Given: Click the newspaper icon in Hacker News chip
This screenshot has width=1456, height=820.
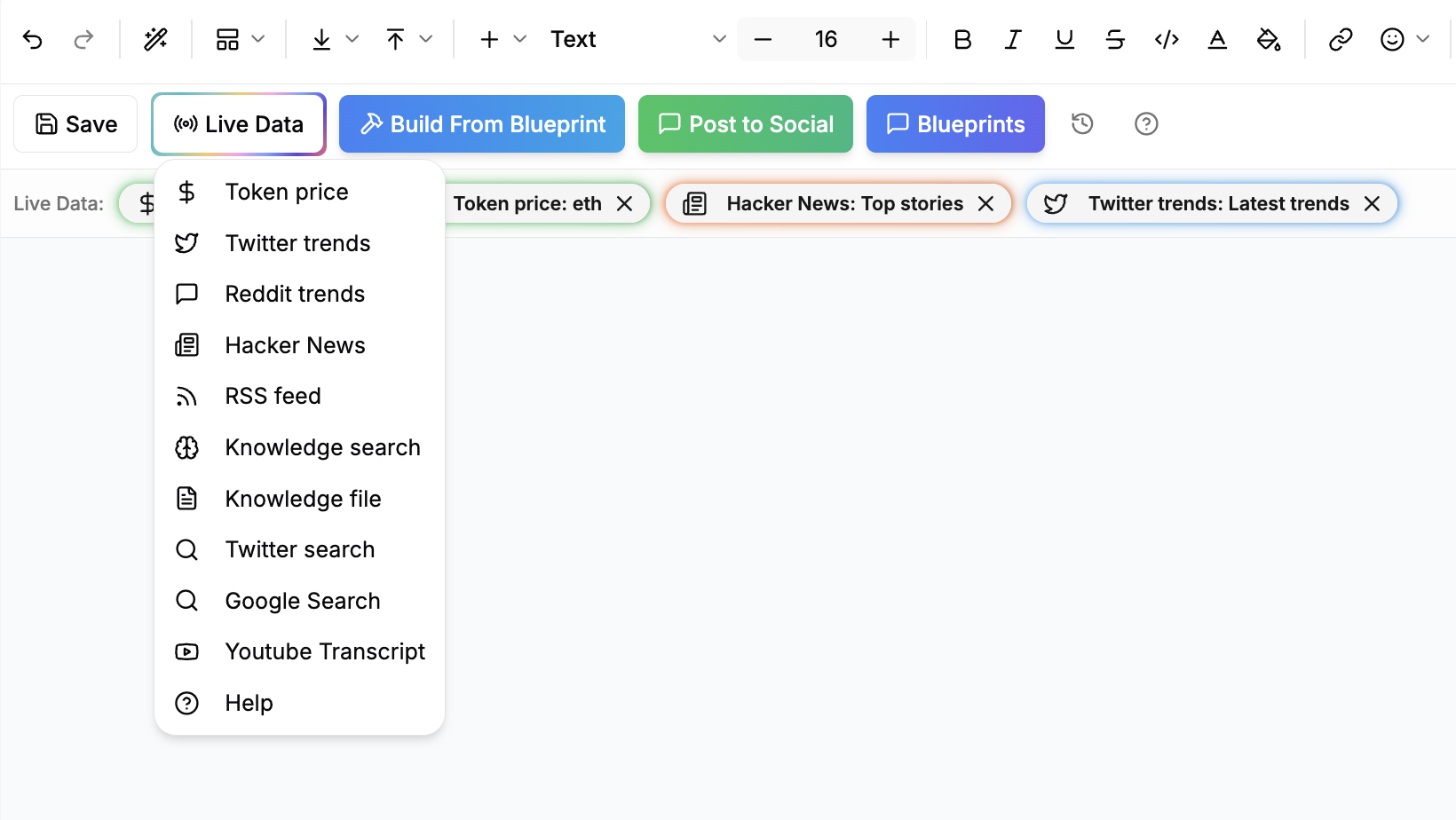Looking at the screenshot, I should pos(694,204).
